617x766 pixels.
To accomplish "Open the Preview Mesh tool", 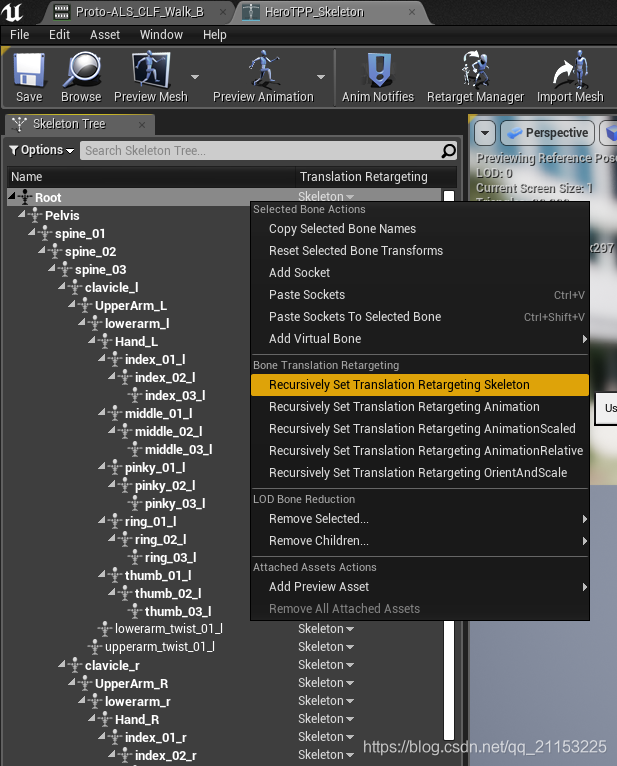I will [x=150, y=76].
